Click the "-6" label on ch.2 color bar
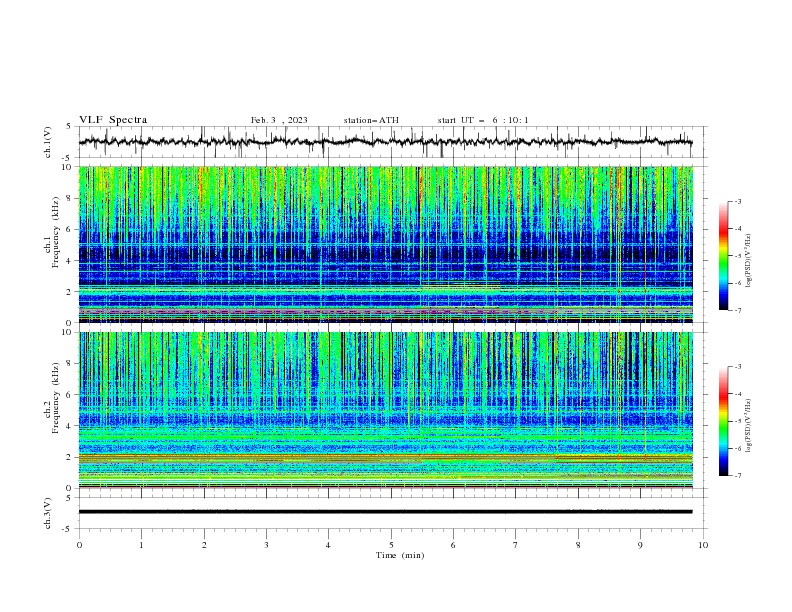This screenshot has width=792, height=612. click(x=737, y=448)
